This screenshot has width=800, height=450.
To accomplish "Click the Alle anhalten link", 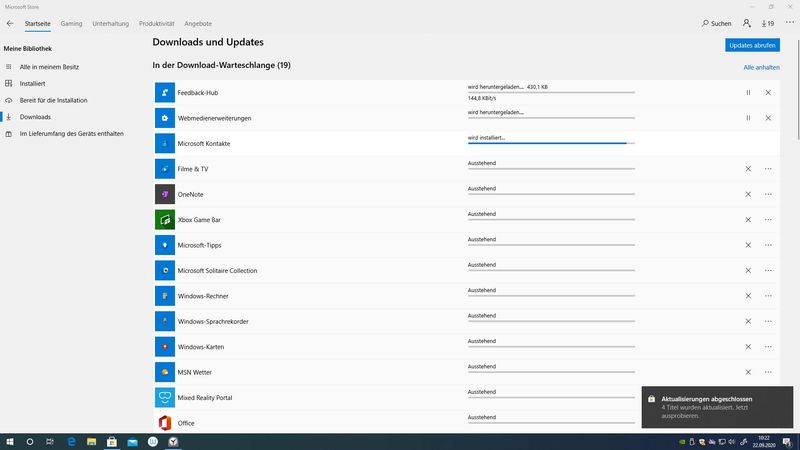I will (761, 67).
